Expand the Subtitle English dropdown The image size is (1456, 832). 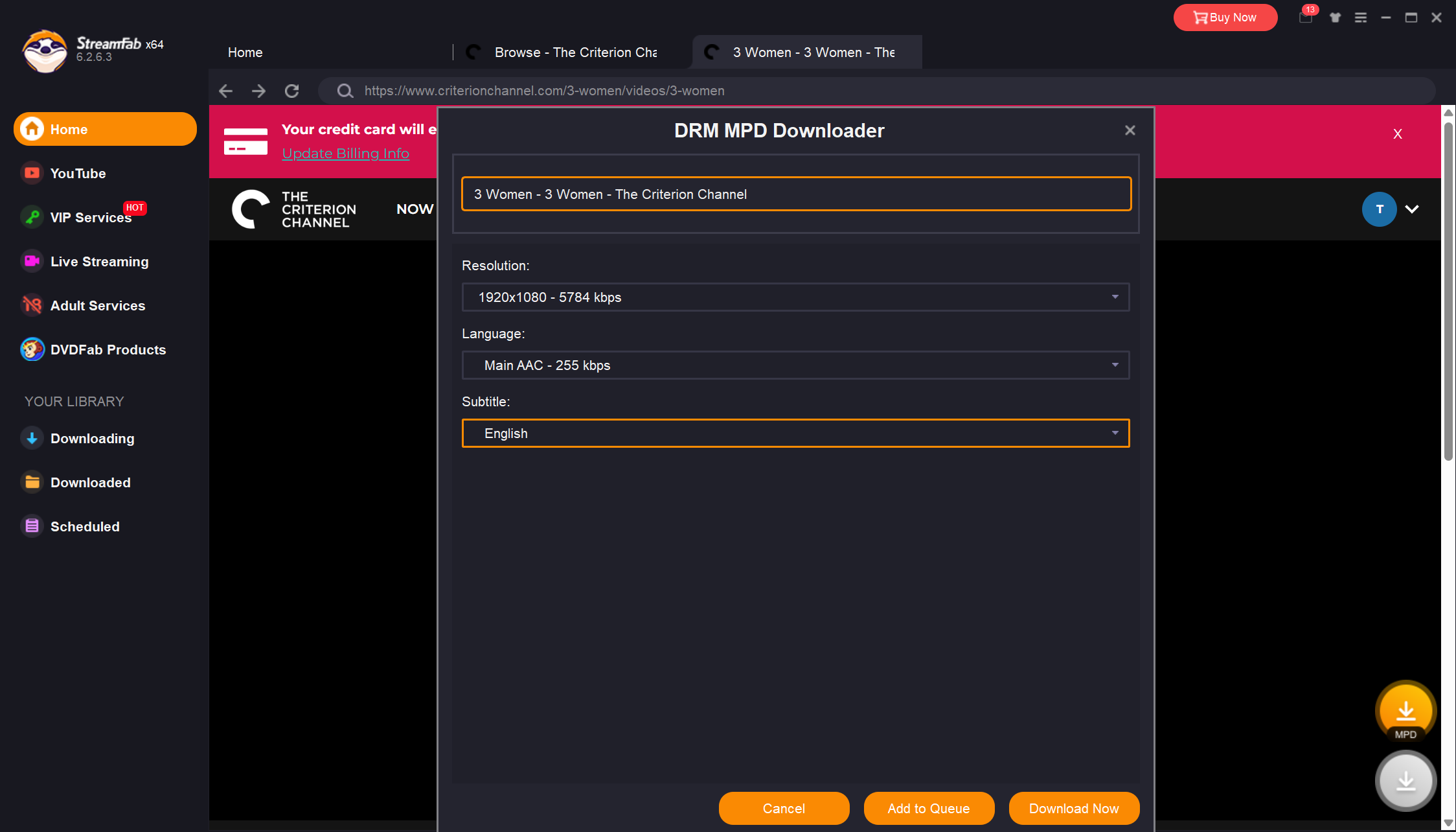(x=795, y=433)
